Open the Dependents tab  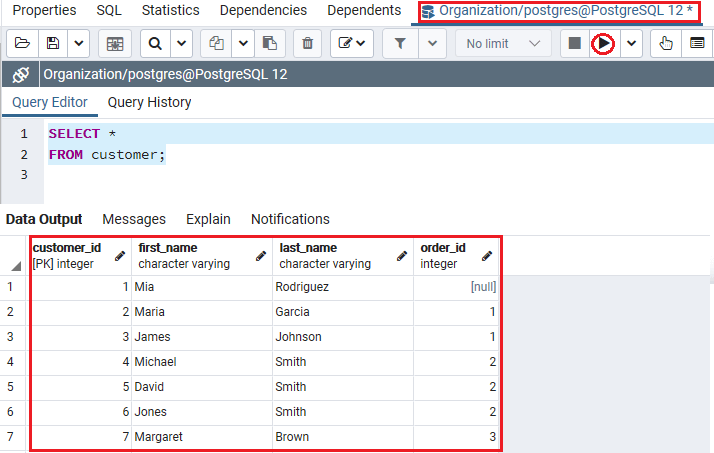coord(364,10)
